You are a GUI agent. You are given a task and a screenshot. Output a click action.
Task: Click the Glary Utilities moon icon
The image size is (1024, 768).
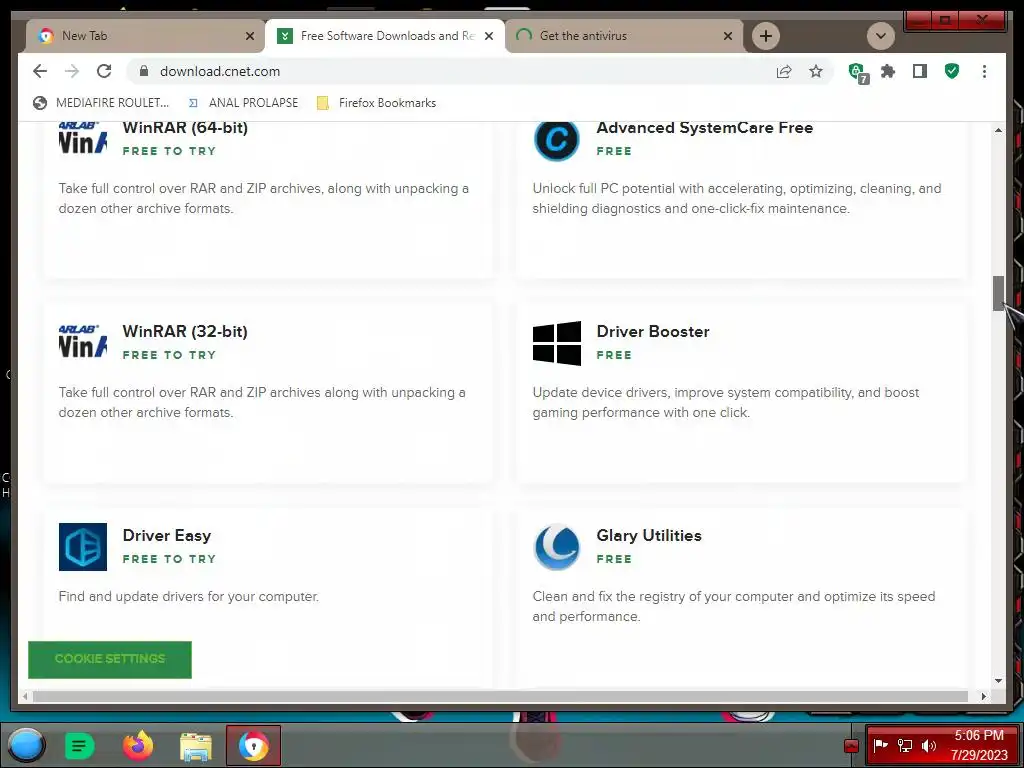point(556,547)
